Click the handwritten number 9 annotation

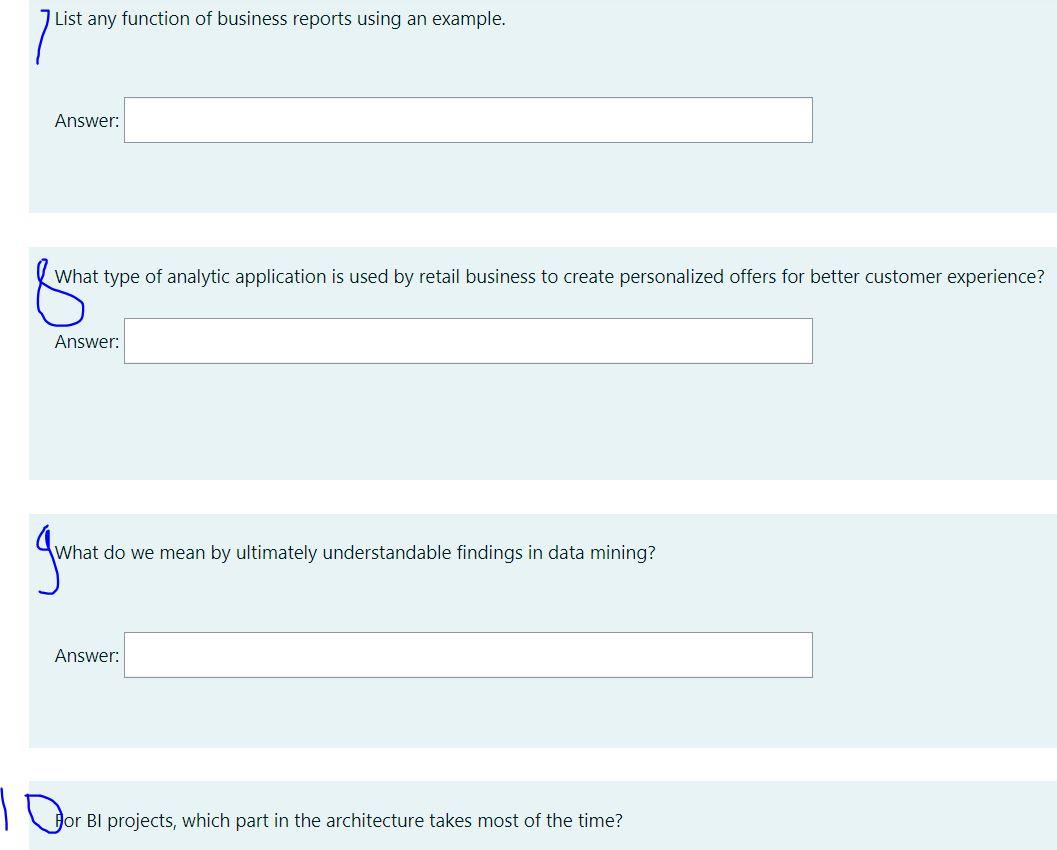pyautogui.click(x=45, y=560)
